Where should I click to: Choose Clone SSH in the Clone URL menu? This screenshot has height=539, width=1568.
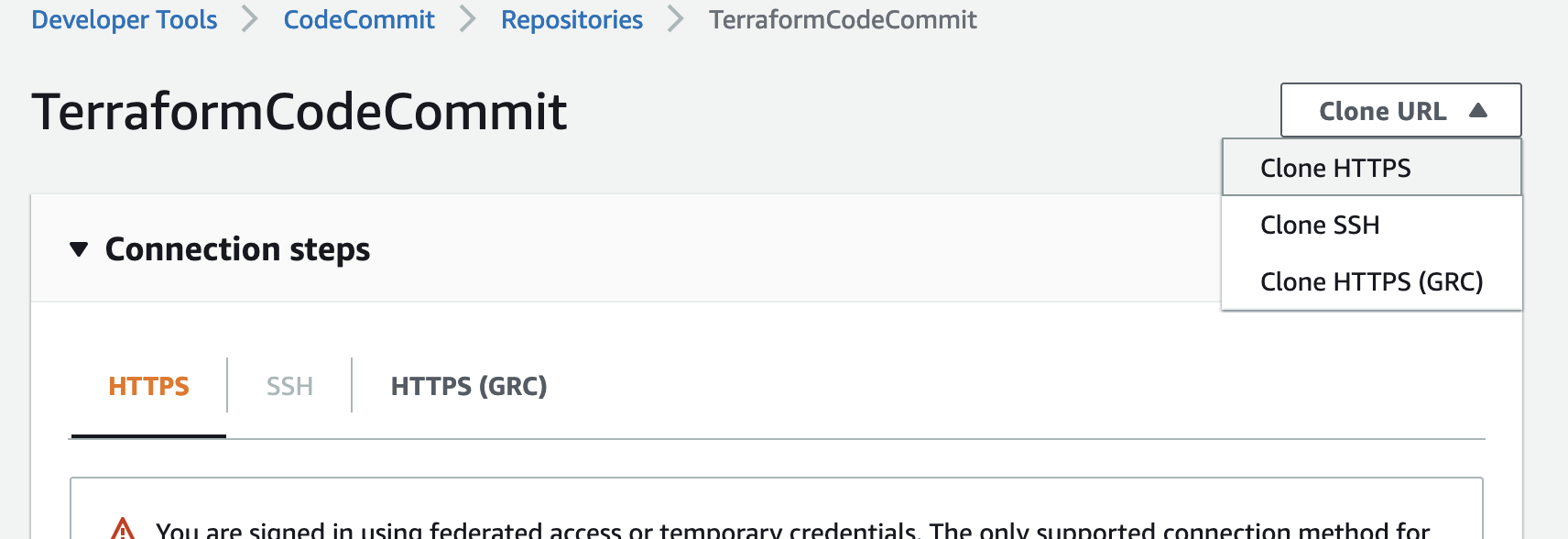coord(1371,225)
